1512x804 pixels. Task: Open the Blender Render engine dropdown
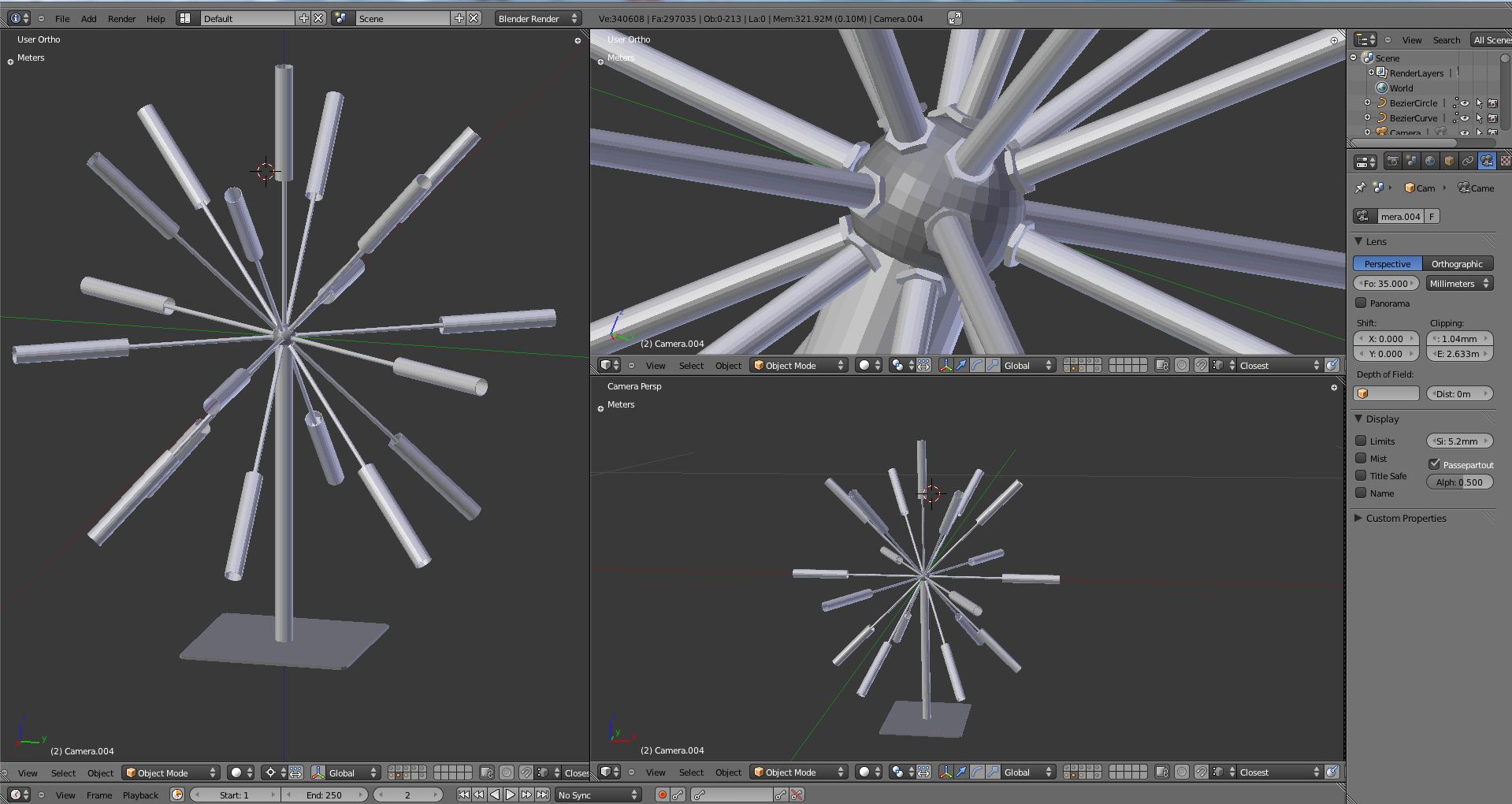537,18
